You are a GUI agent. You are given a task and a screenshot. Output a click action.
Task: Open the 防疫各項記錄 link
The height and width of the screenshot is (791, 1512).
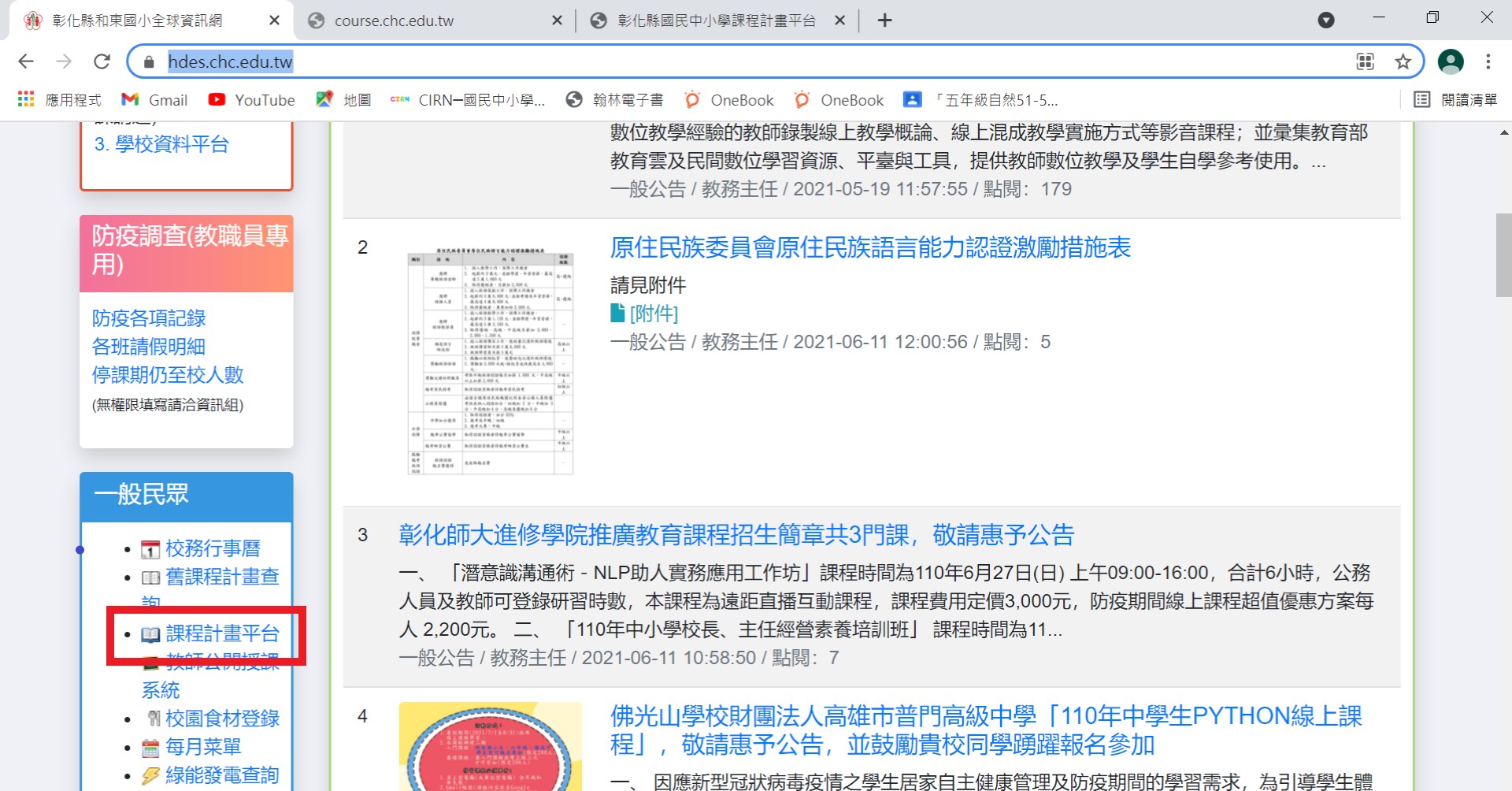point(149,318)
